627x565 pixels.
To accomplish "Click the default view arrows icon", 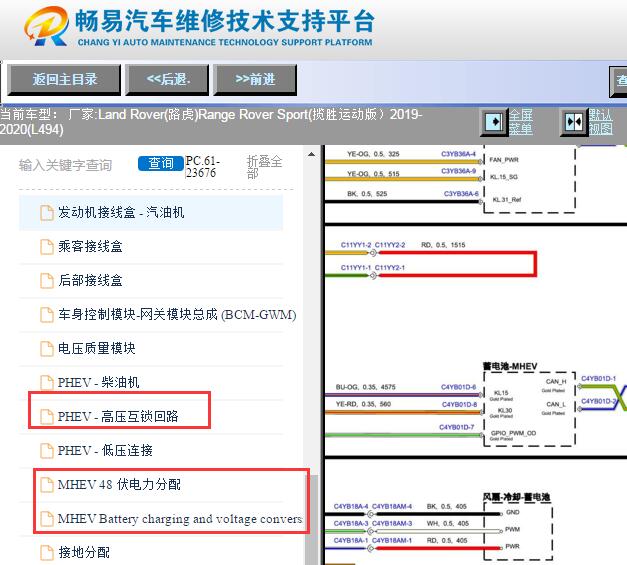I will pyautogui.click(x=573, y=122).
